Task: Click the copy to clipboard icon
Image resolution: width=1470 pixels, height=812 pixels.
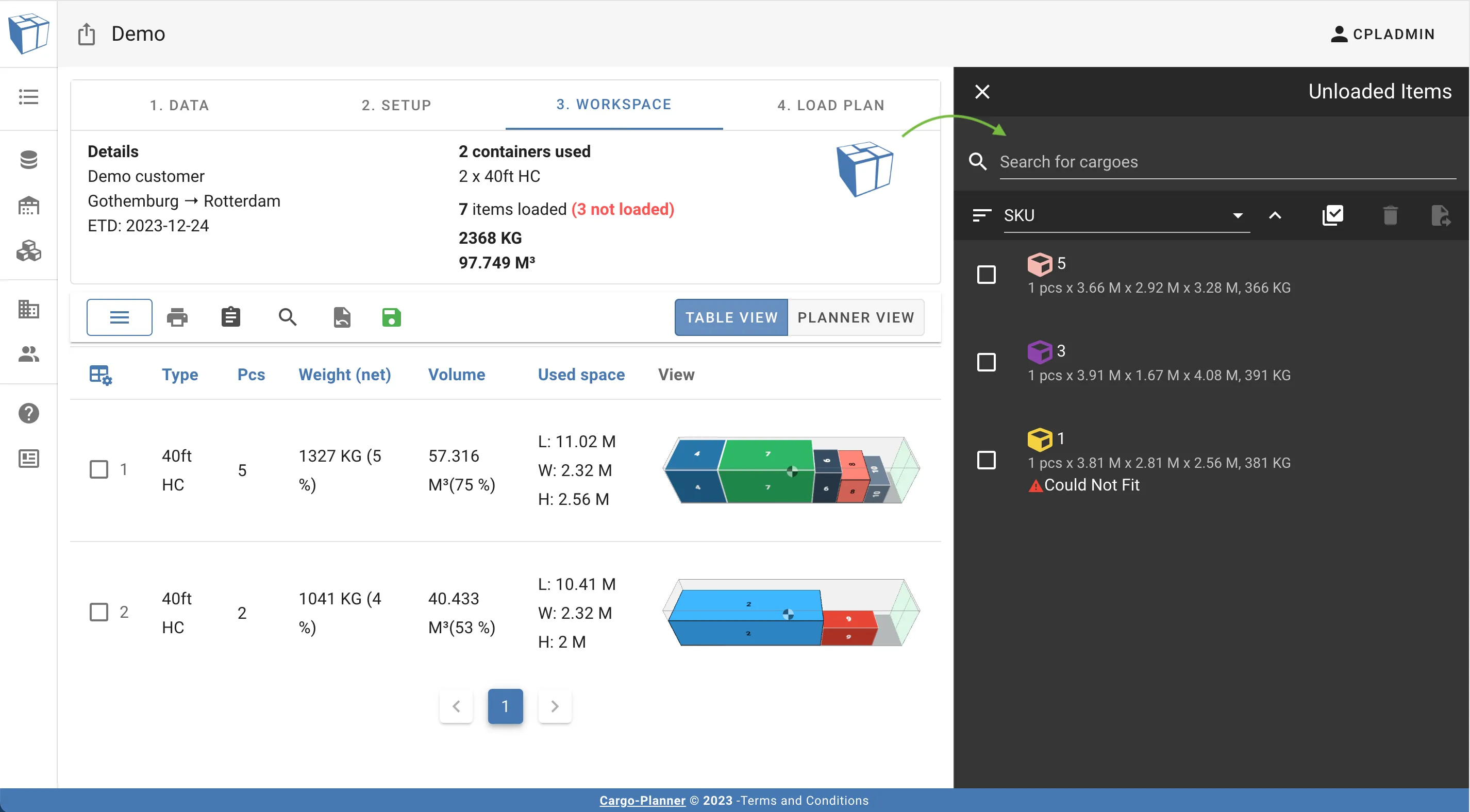Action: (x=230, y=318)
